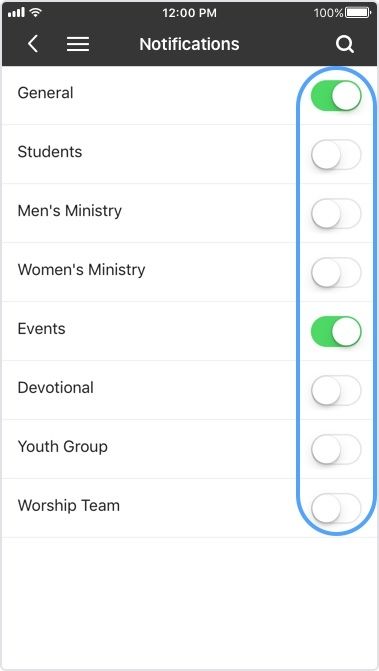Select the Devotional row label
The height and width of the screenshot is (671, 379).
coord(56,388)
